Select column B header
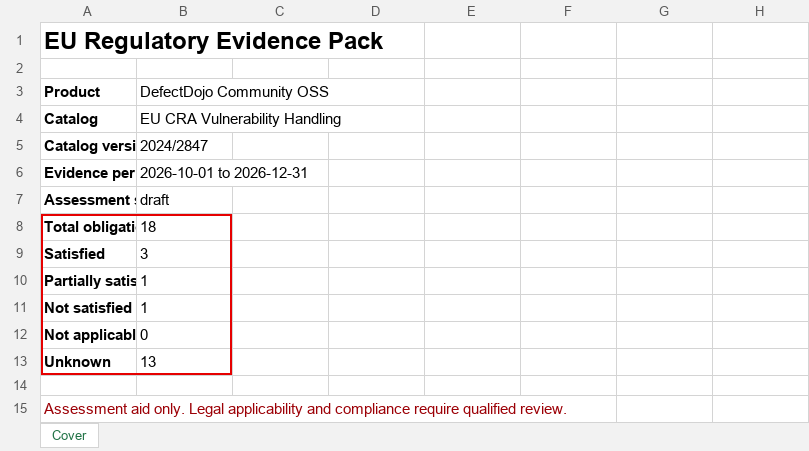809x451 pixels. 184,11
